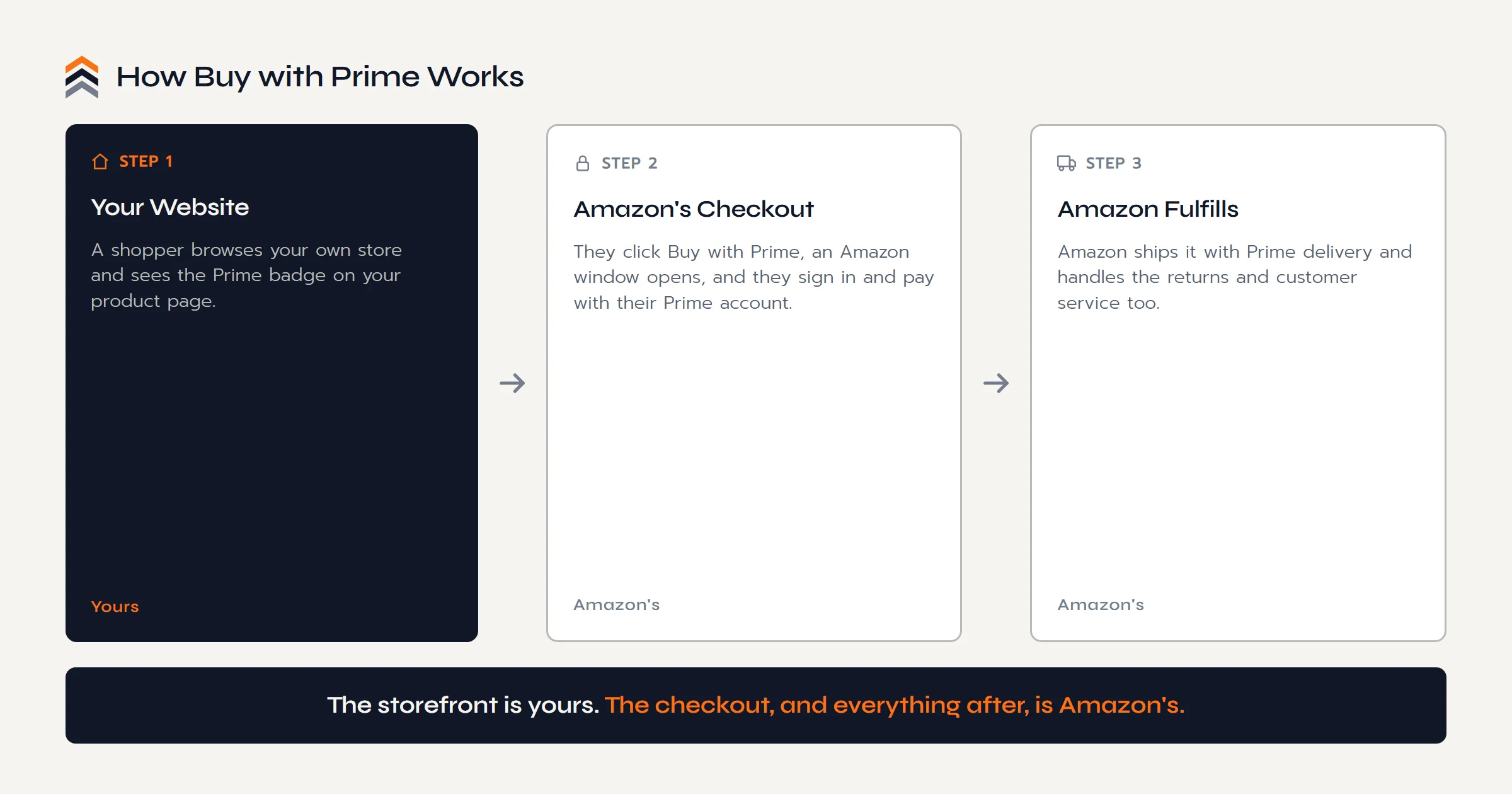
Task: Click the orange chevron logo icon
Action: [x=82, y=77]
